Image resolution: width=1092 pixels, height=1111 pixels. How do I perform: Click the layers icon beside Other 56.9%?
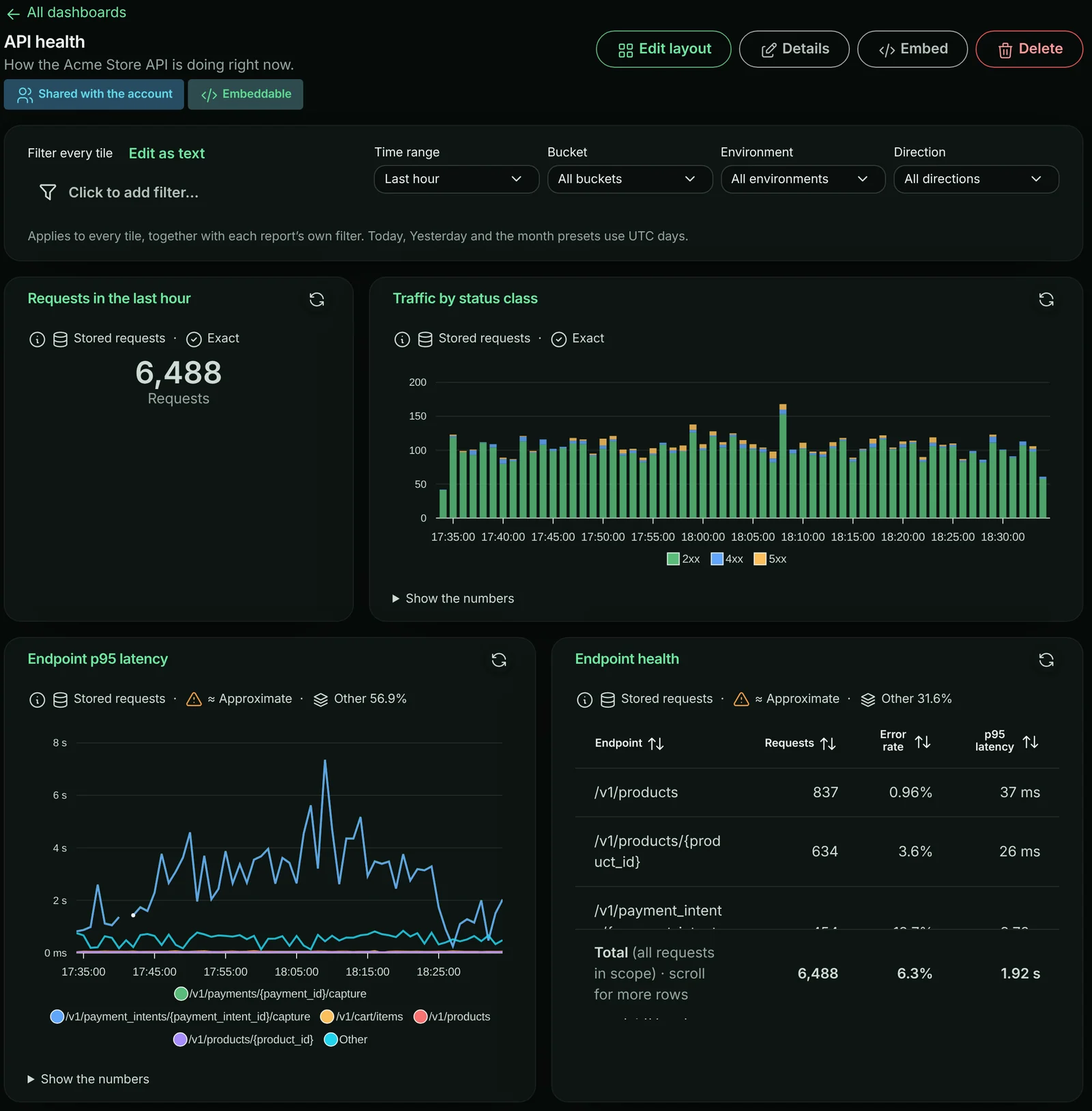pos(321,699)
